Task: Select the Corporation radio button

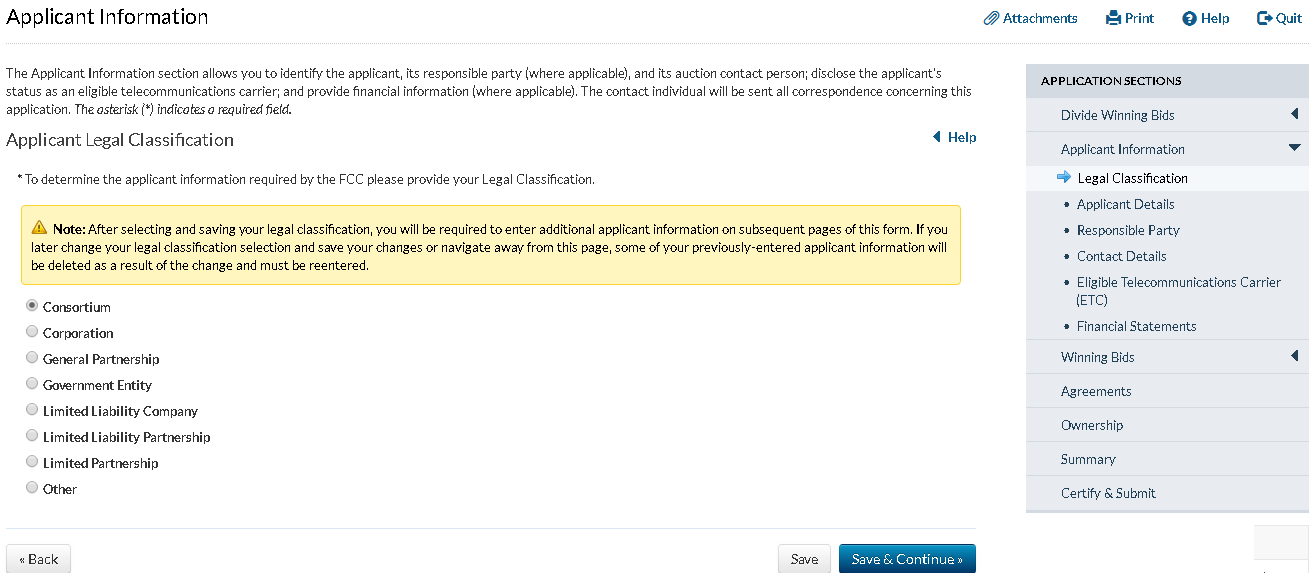Action: point(33,332)
